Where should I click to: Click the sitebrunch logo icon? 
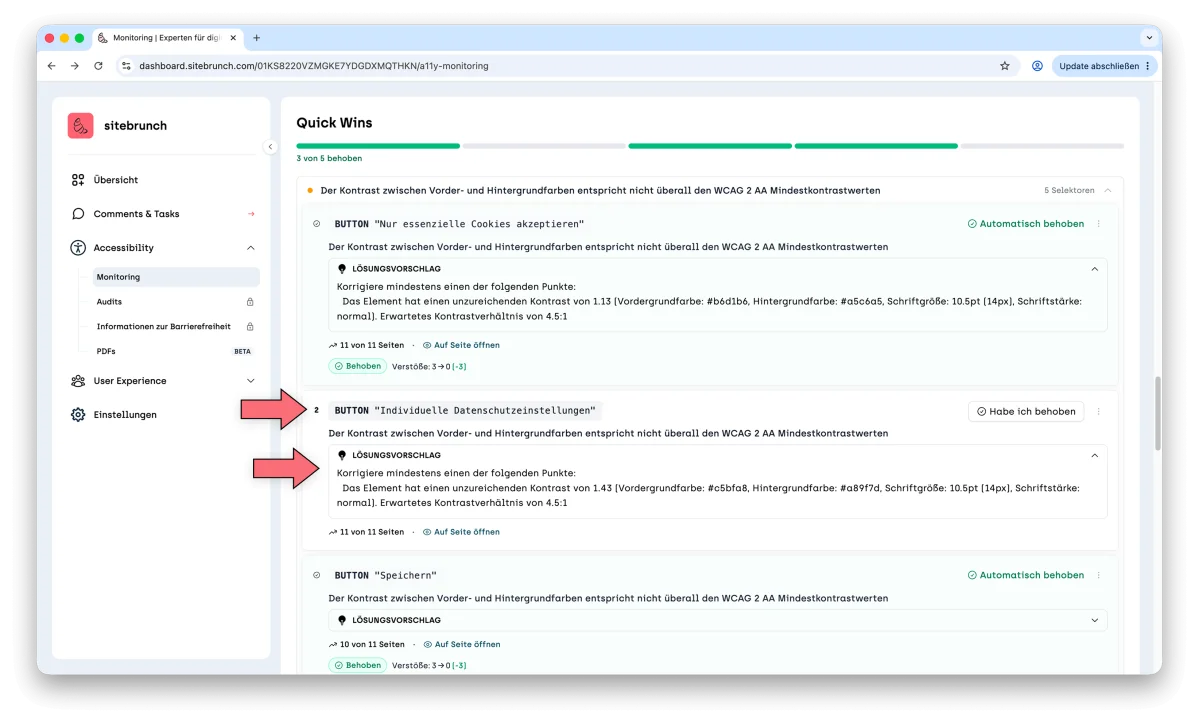pyautogui.click(x=80, y=125)
